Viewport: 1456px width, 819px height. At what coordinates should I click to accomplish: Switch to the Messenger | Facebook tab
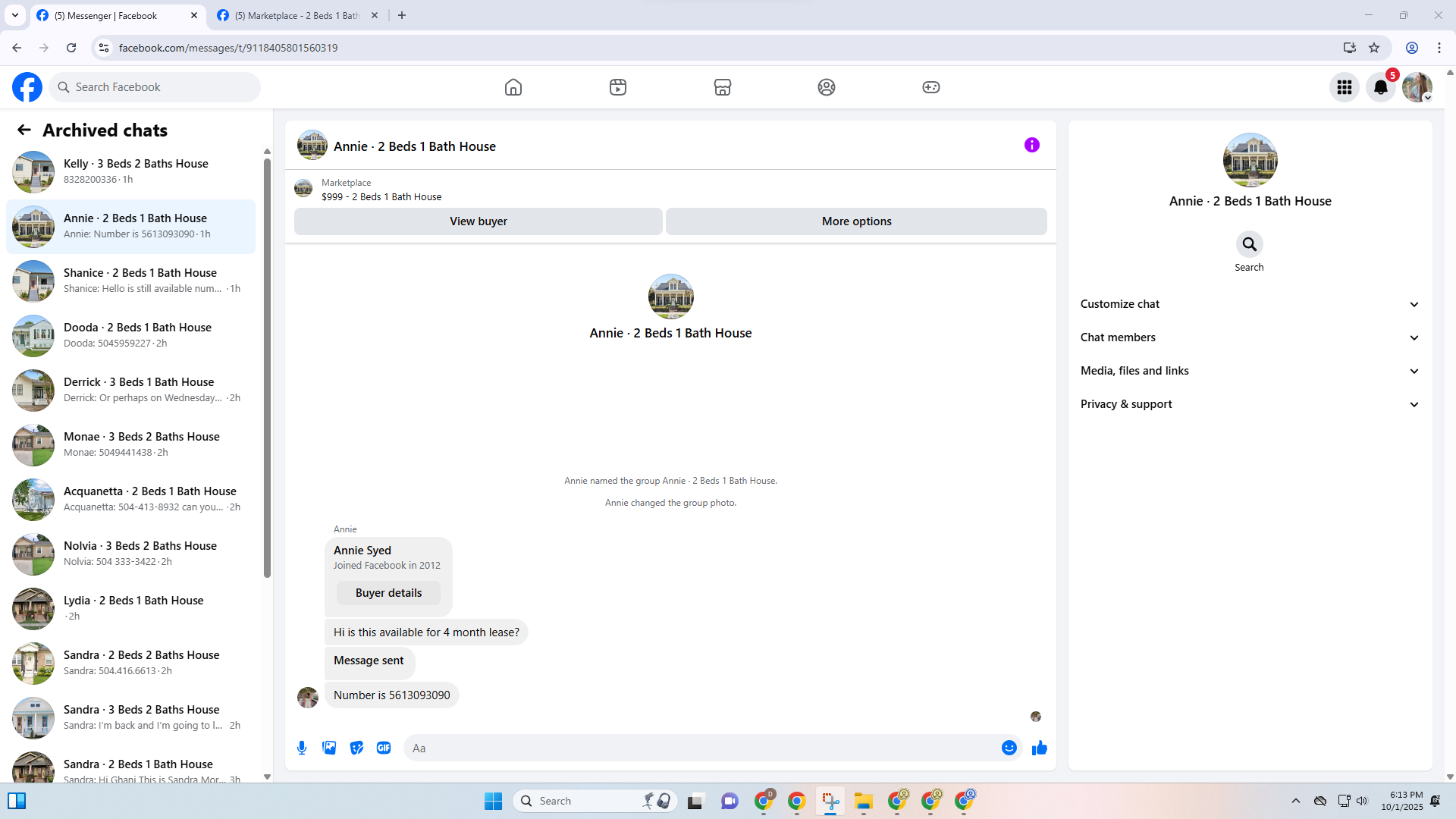118,15
